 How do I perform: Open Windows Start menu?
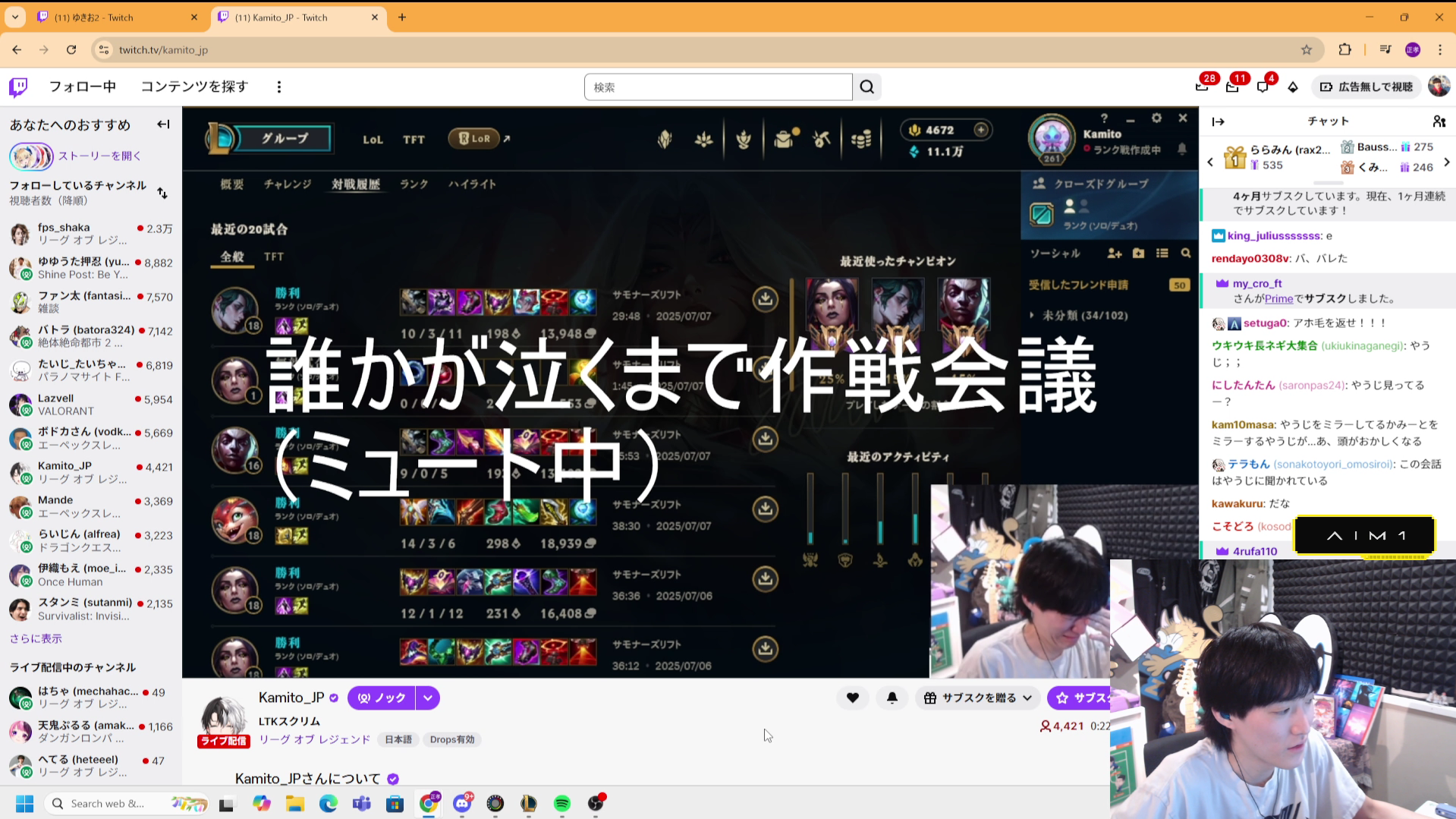pyautogui.click(x=25, y=803)
